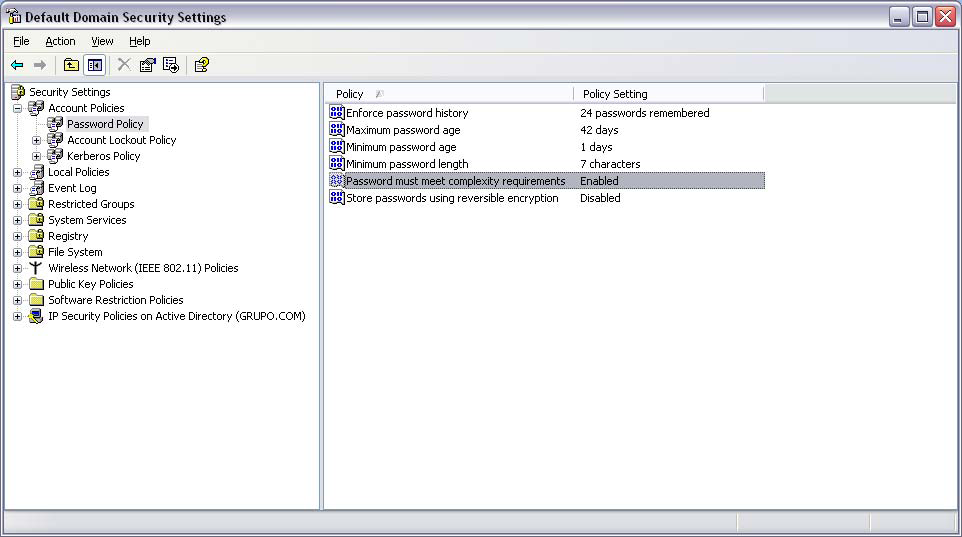Click the 7 characters setting value
The width and height of the screenshot is (962, 537).
(610, 164)
